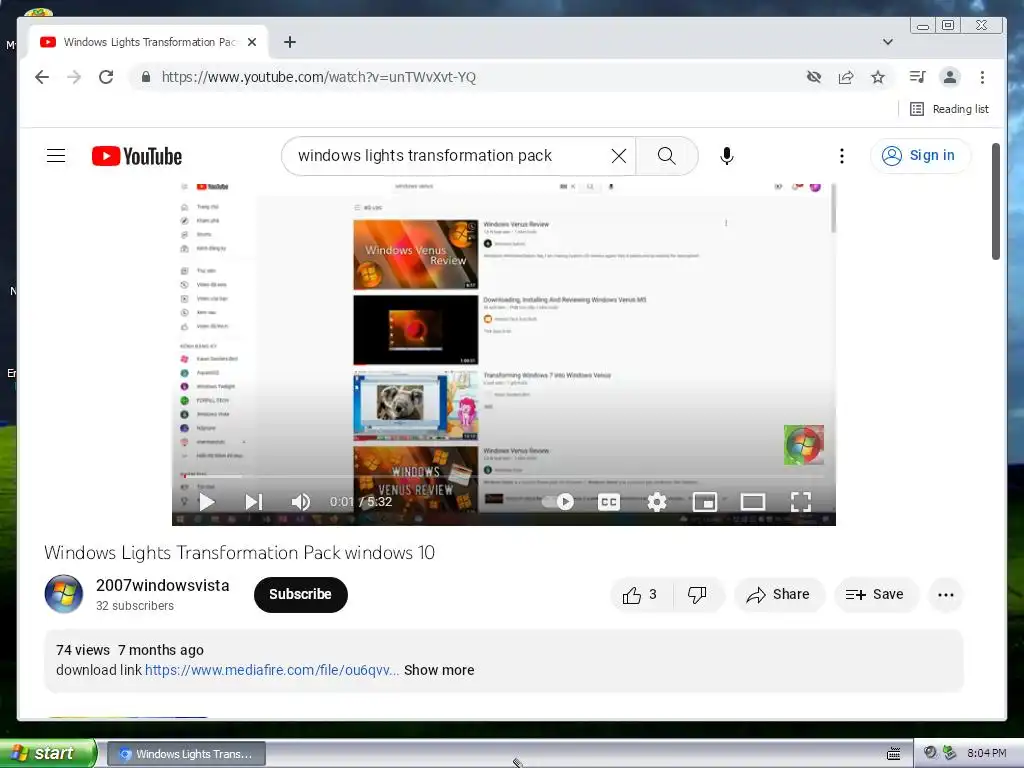
Task: Click the browser forward arrow
Action: coord(74,77)
